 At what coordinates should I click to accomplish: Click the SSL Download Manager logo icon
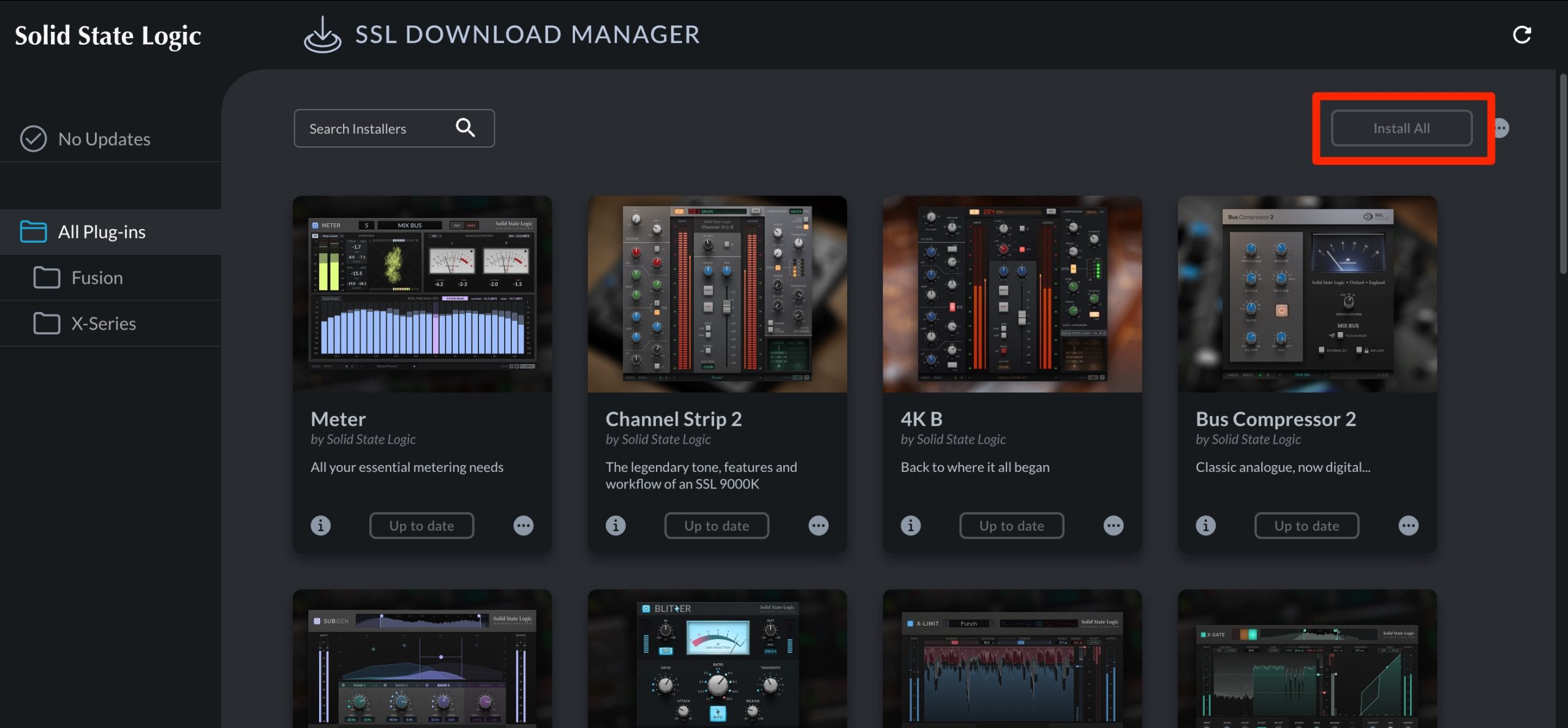323,35
